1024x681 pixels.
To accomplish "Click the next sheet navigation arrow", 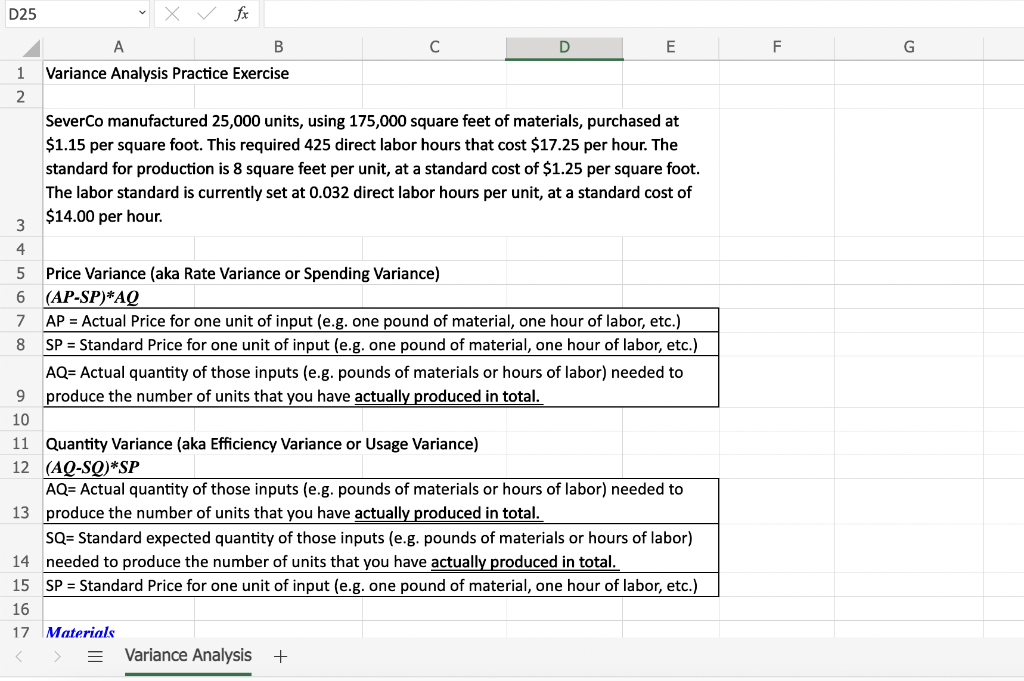I will [x=56, y=656].
